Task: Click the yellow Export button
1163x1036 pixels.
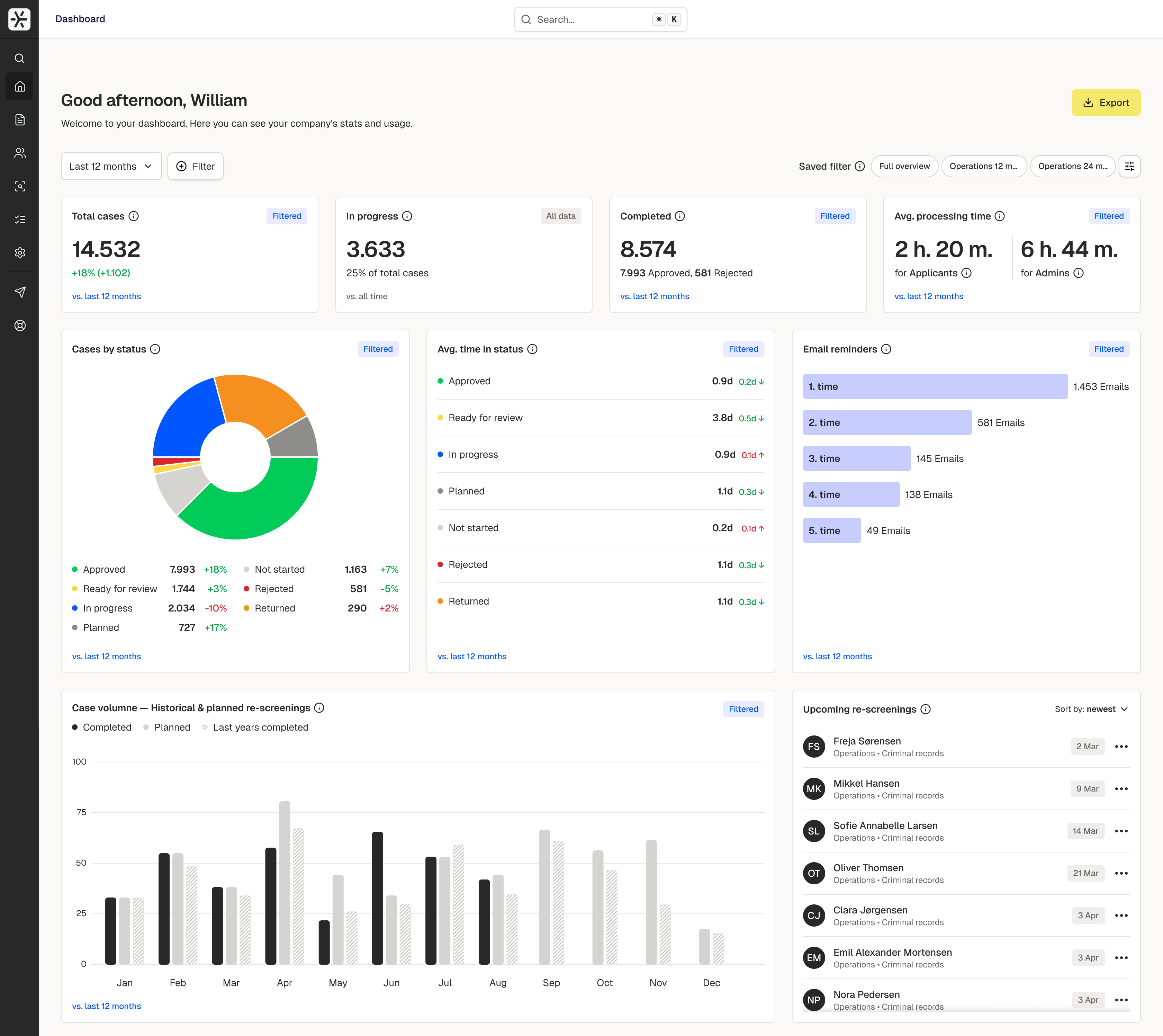Action: (1106, 102)
